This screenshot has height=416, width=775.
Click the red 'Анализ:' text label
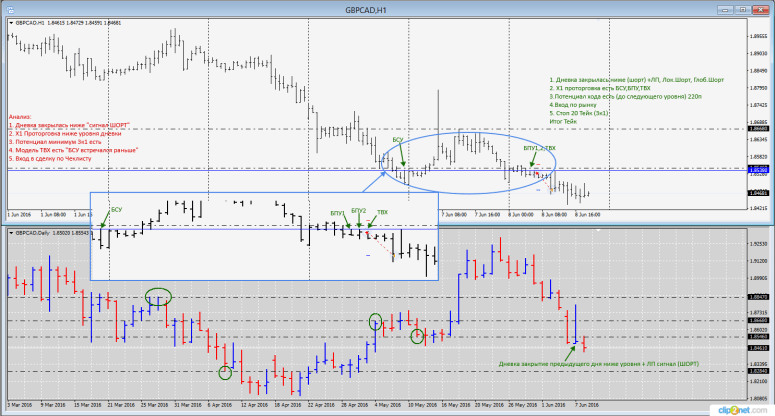(20, 116)
